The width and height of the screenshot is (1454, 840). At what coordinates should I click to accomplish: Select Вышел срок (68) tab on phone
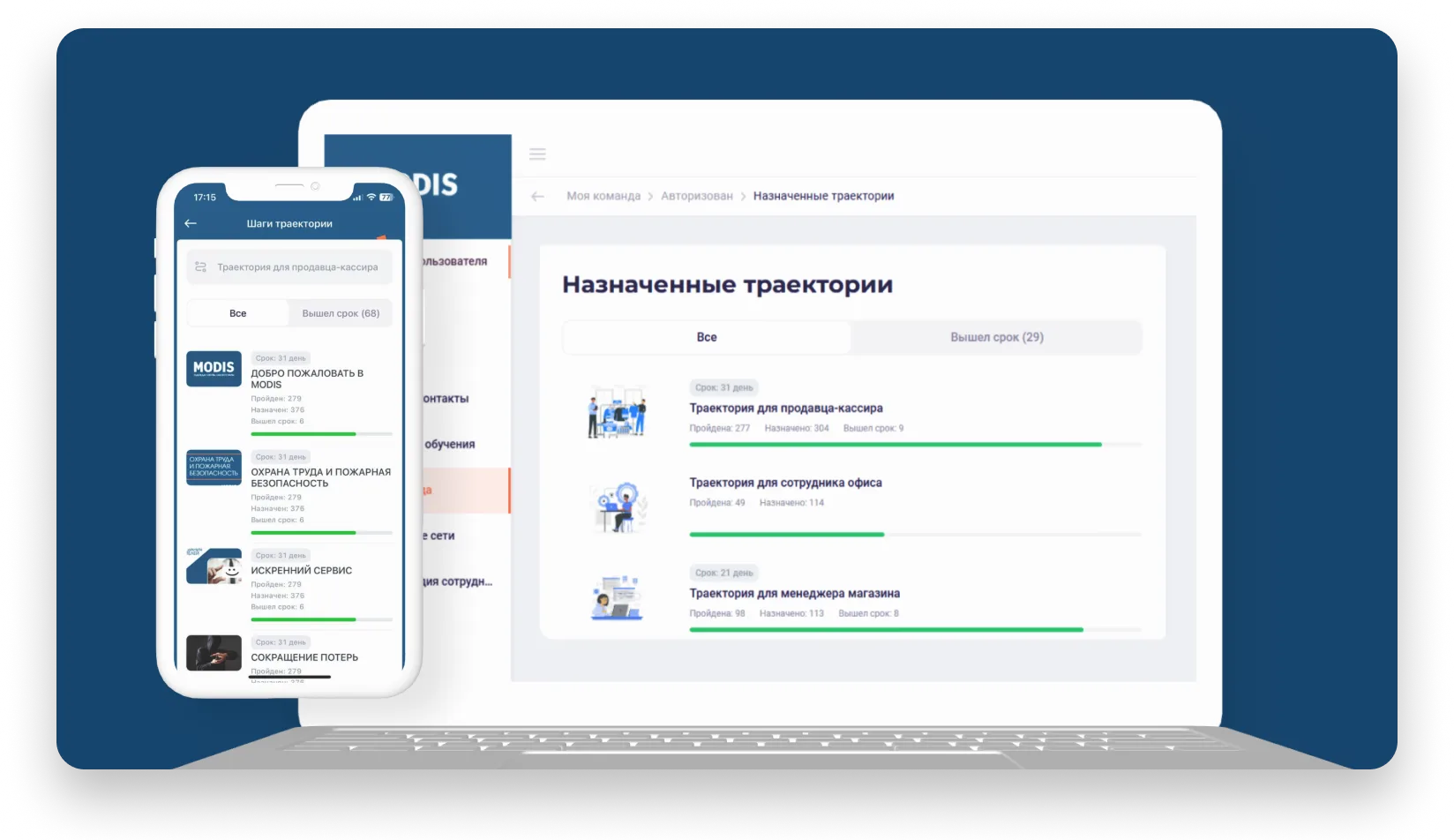(x=341, y=313)
